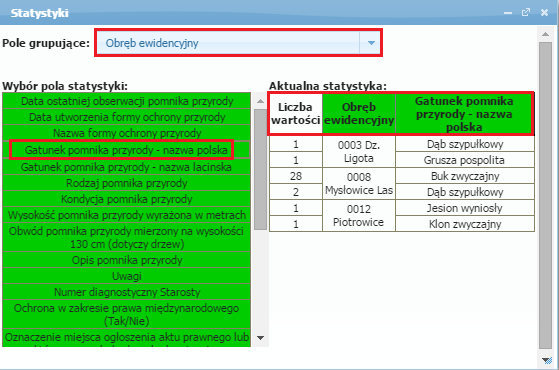Click the field list scroll-up arrow
559x370 pixels.
pos(261,101)
